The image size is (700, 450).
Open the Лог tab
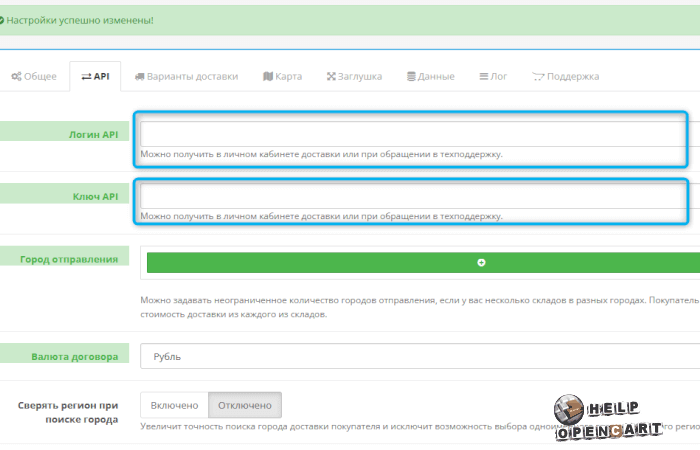[493, 76]
